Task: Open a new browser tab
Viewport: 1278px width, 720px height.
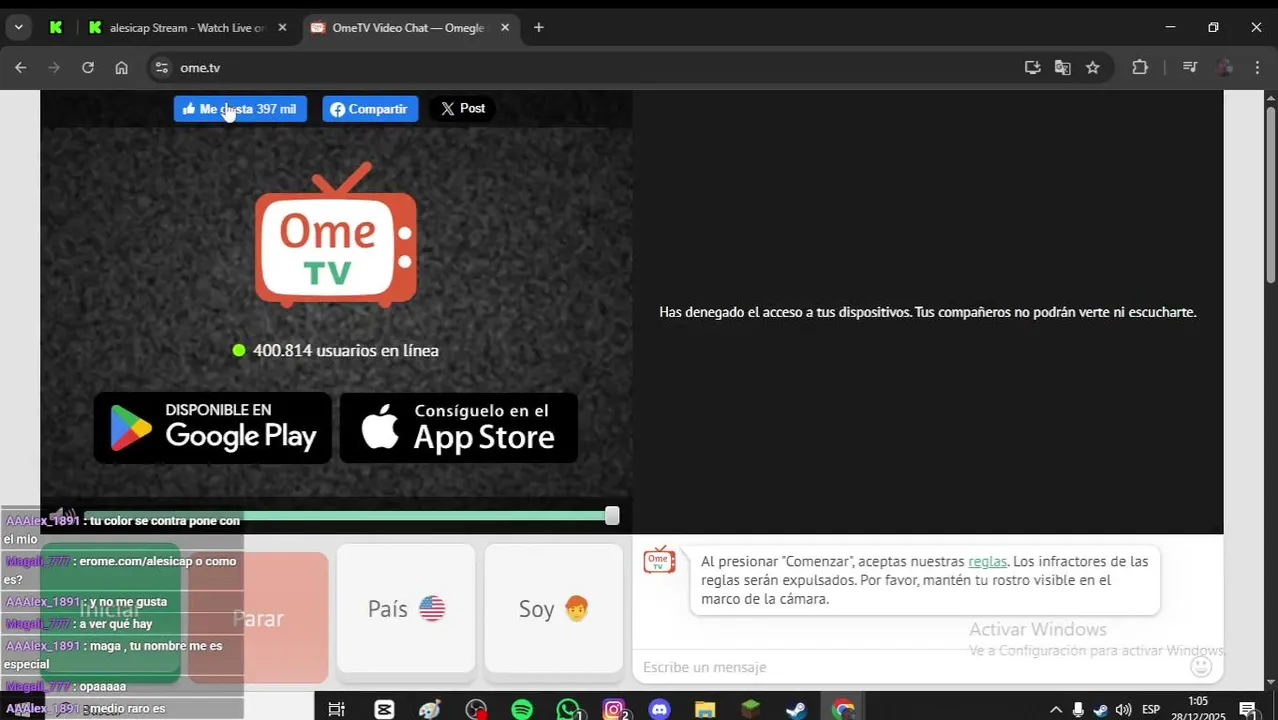Action: (539, 28)
